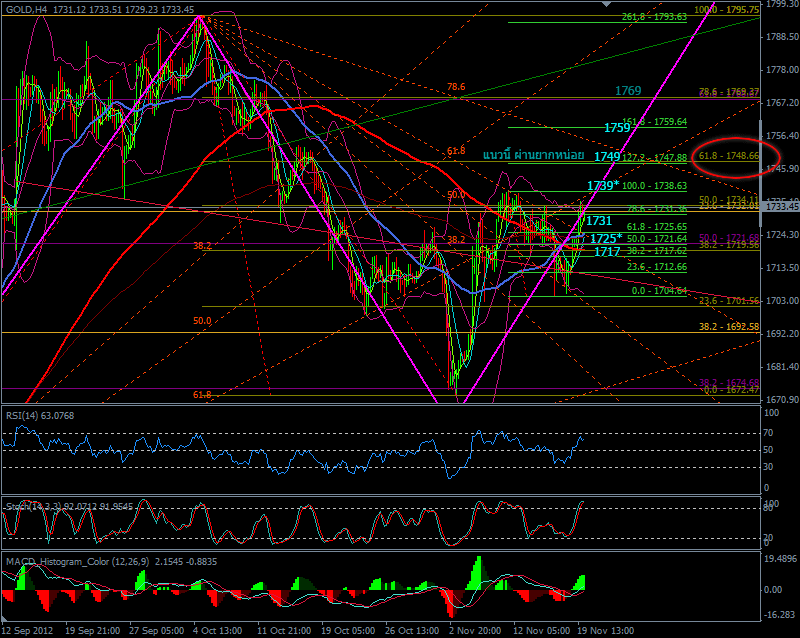This screenshot has height=638, width=800.
Task: Select the cyan 1769 text label
Action: coord(628,91)
